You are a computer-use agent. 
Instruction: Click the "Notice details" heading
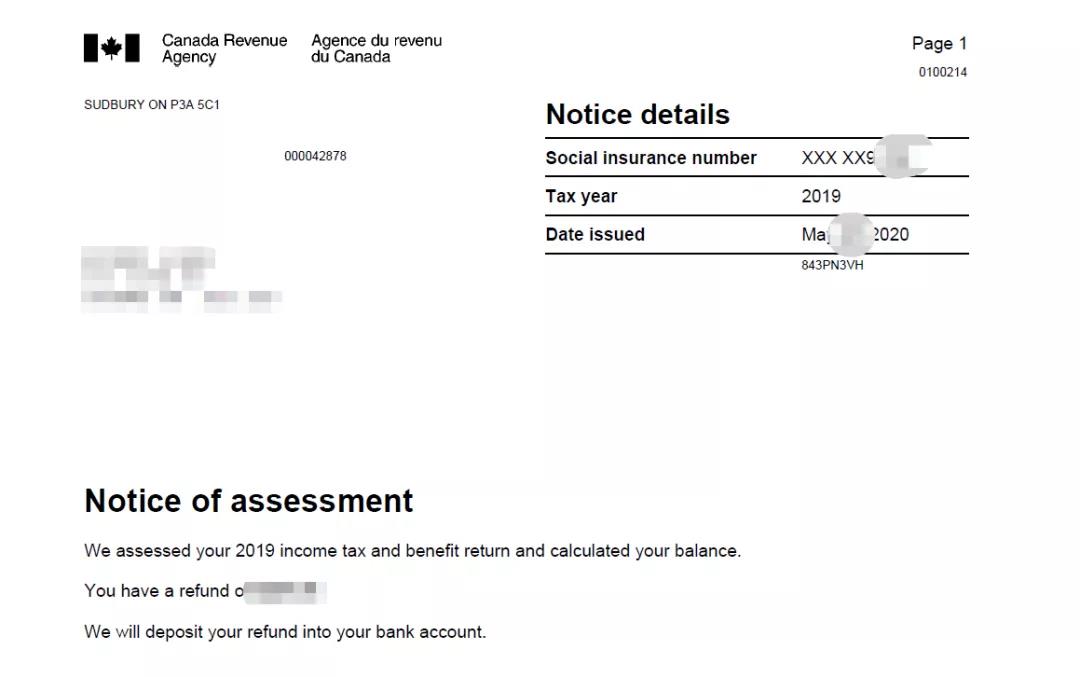coord(637,115)
